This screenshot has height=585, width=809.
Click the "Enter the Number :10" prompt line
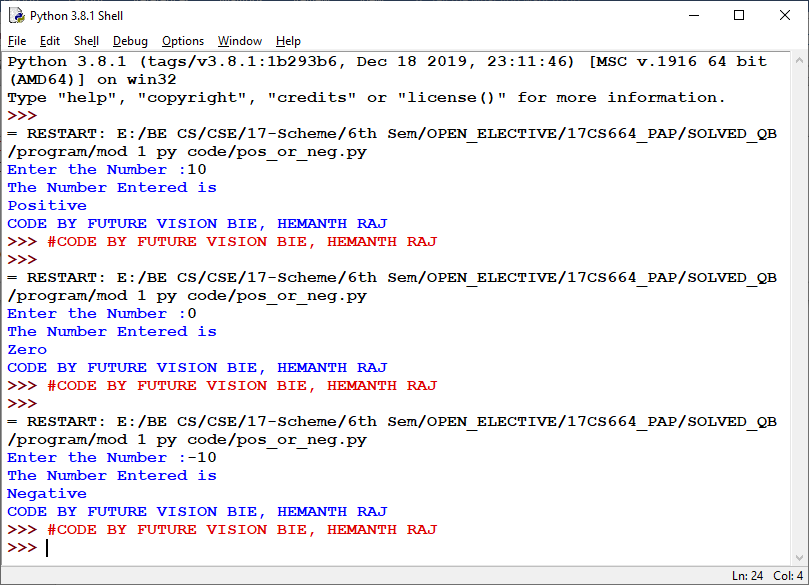(x=110, y=169)
